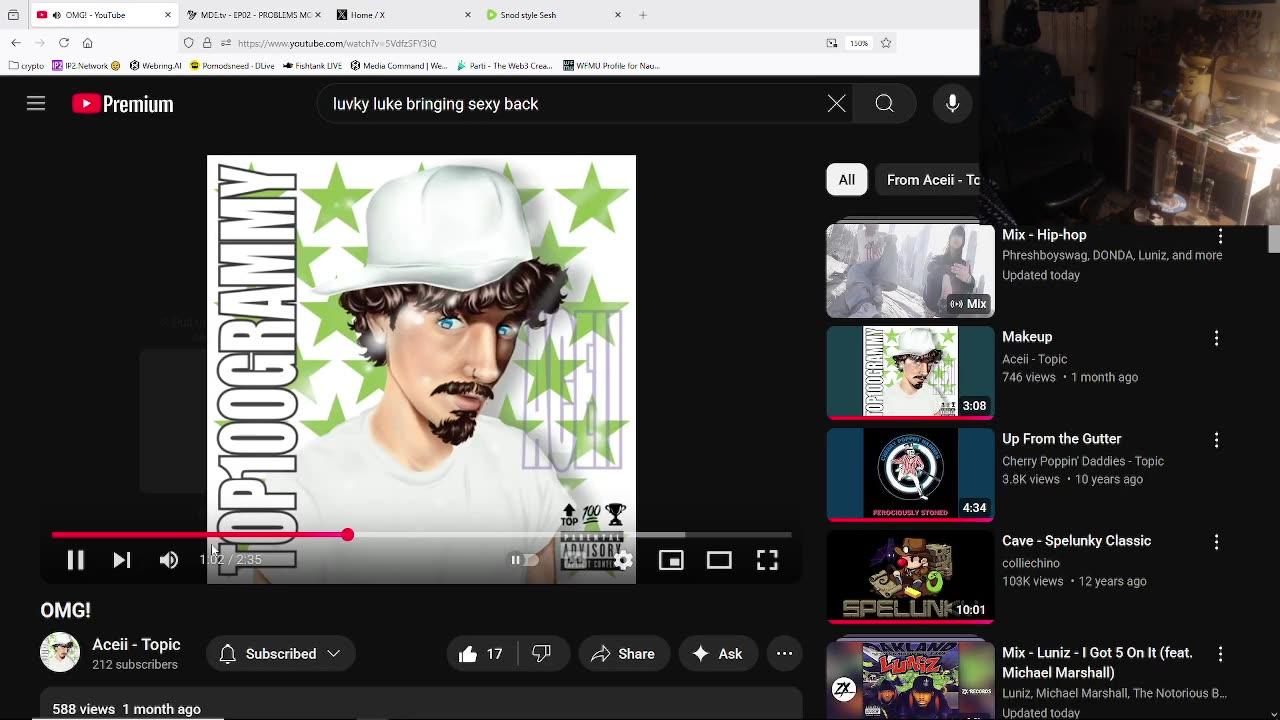Image resolution: width=1280 pixels, height=720 pixels.
Task: Open Webring.AI bookmark
Action: pos(155,66)
